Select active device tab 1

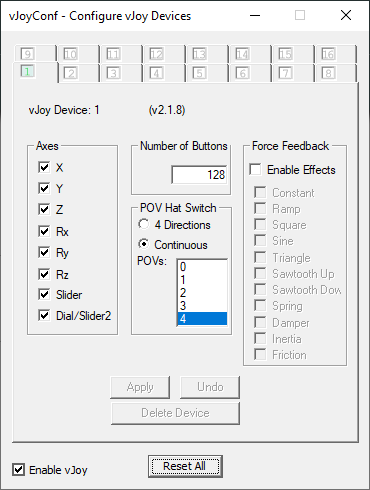pyautogui.click(x=35, y=72)
